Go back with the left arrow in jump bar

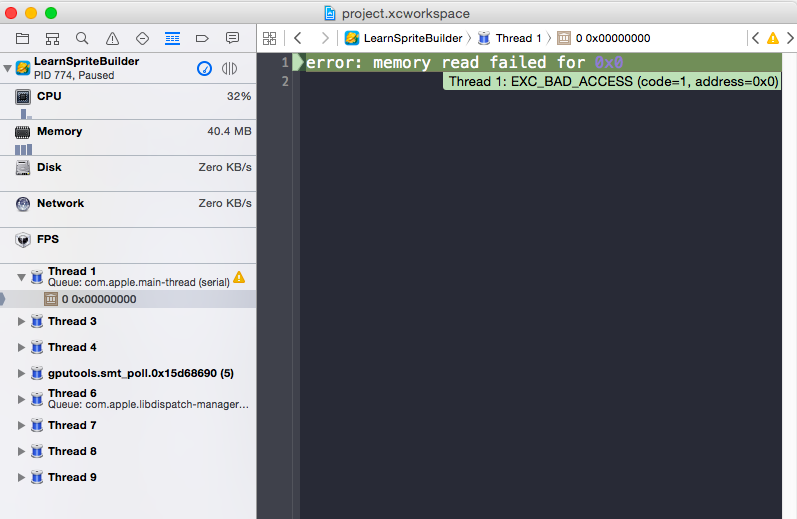pyautogui.click(x=298, y=38)
